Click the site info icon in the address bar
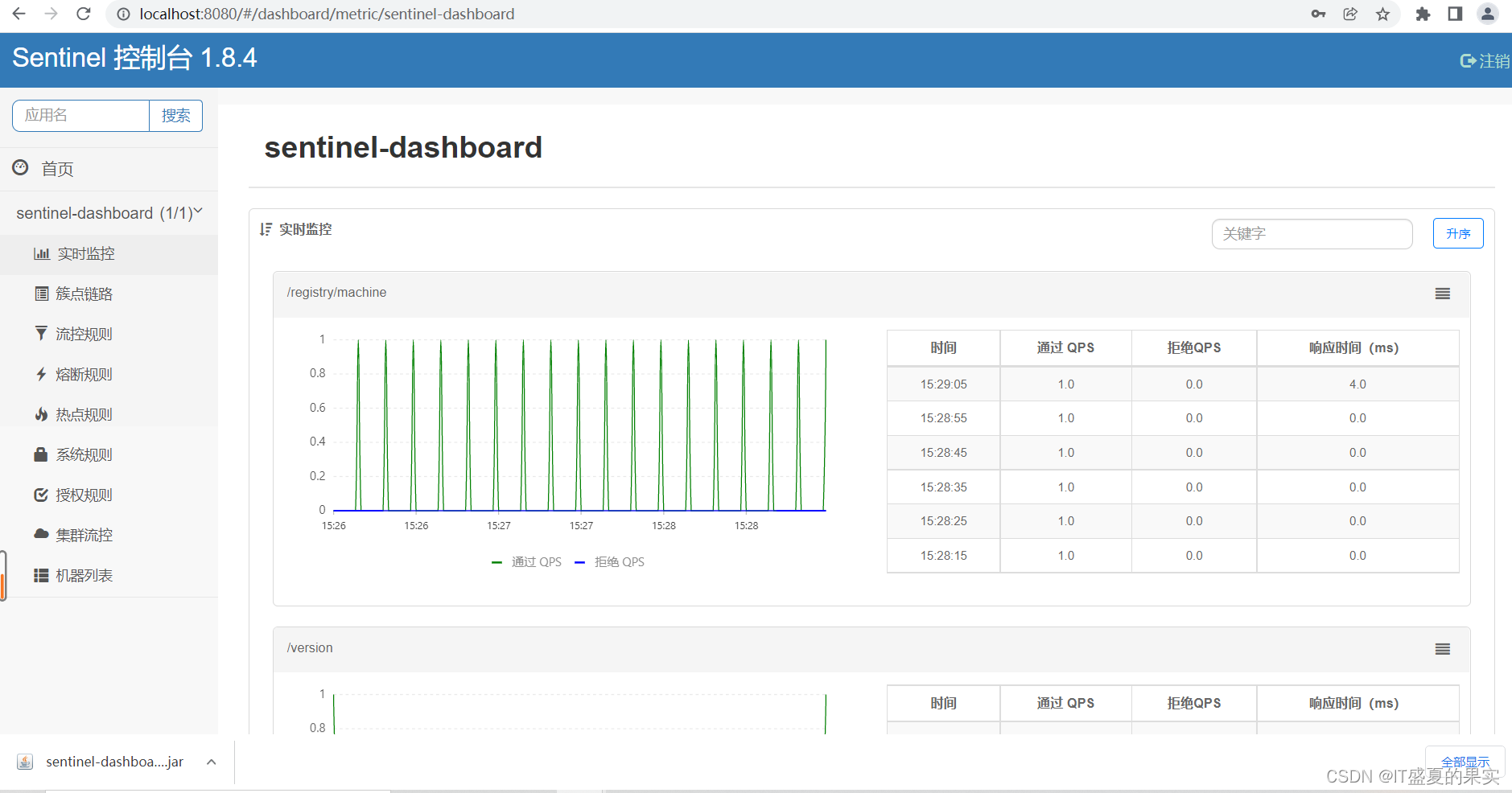 (x=123, y=14)
